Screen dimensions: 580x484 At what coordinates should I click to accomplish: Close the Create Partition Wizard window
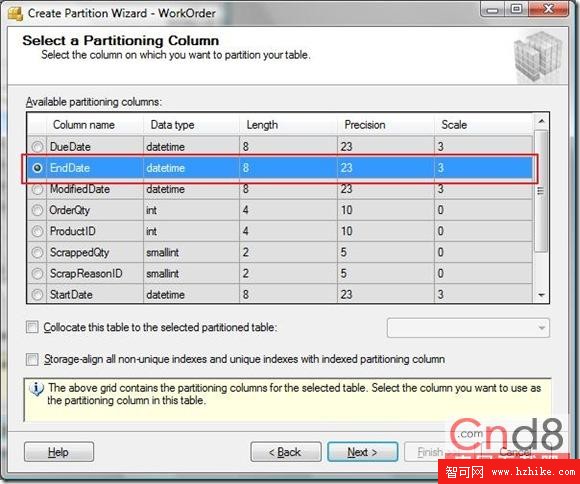[549, 9]
